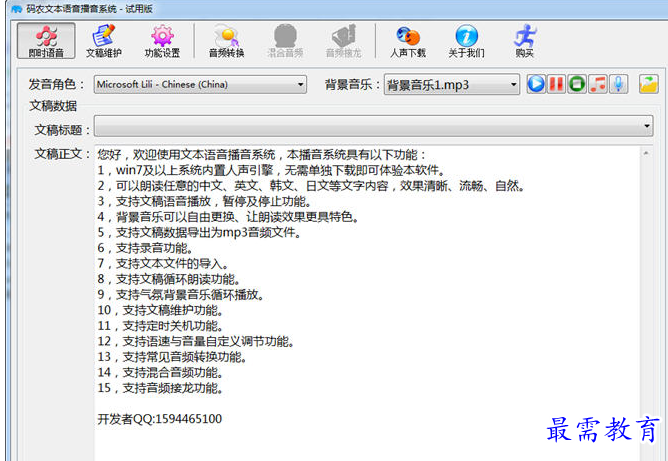This screenshot has width=668, height=461.
Task: Click the greyed 混合音频 mixed audio icon
Action: (285, 41)
